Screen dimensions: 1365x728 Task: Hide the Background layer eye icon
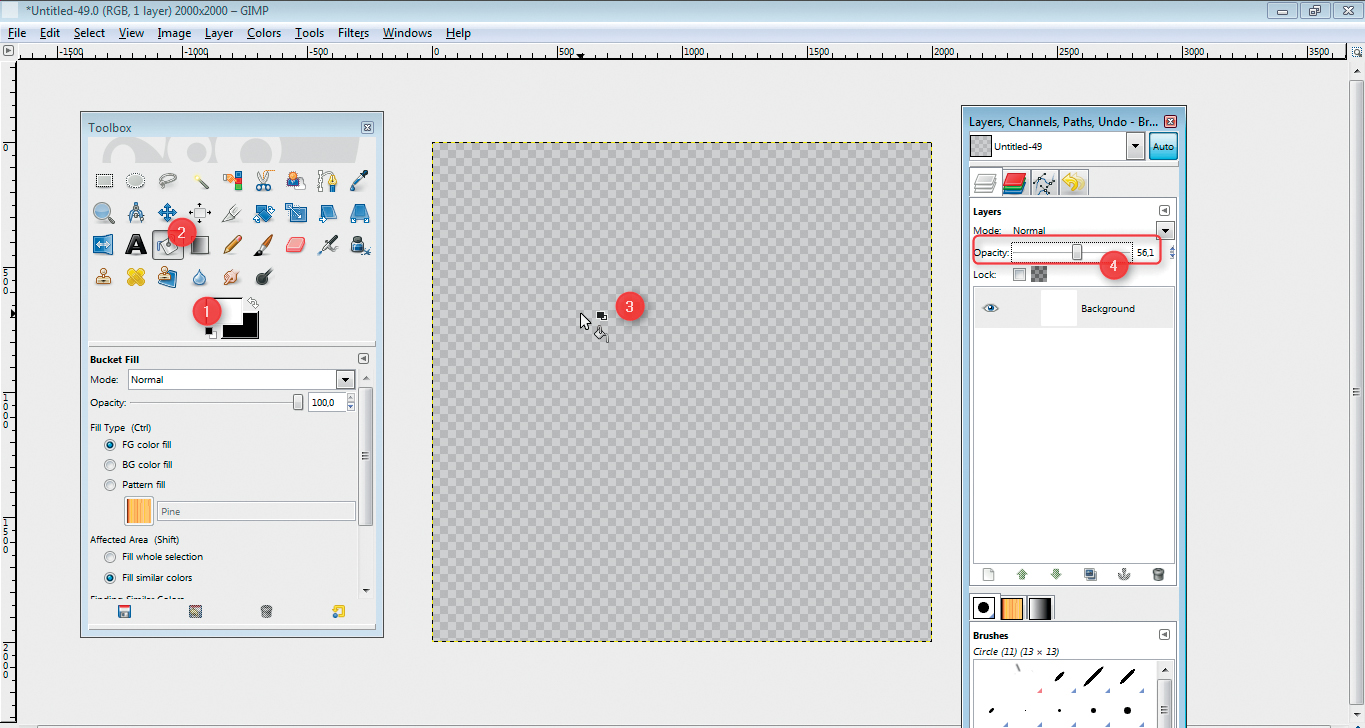[x=991, y=308]
